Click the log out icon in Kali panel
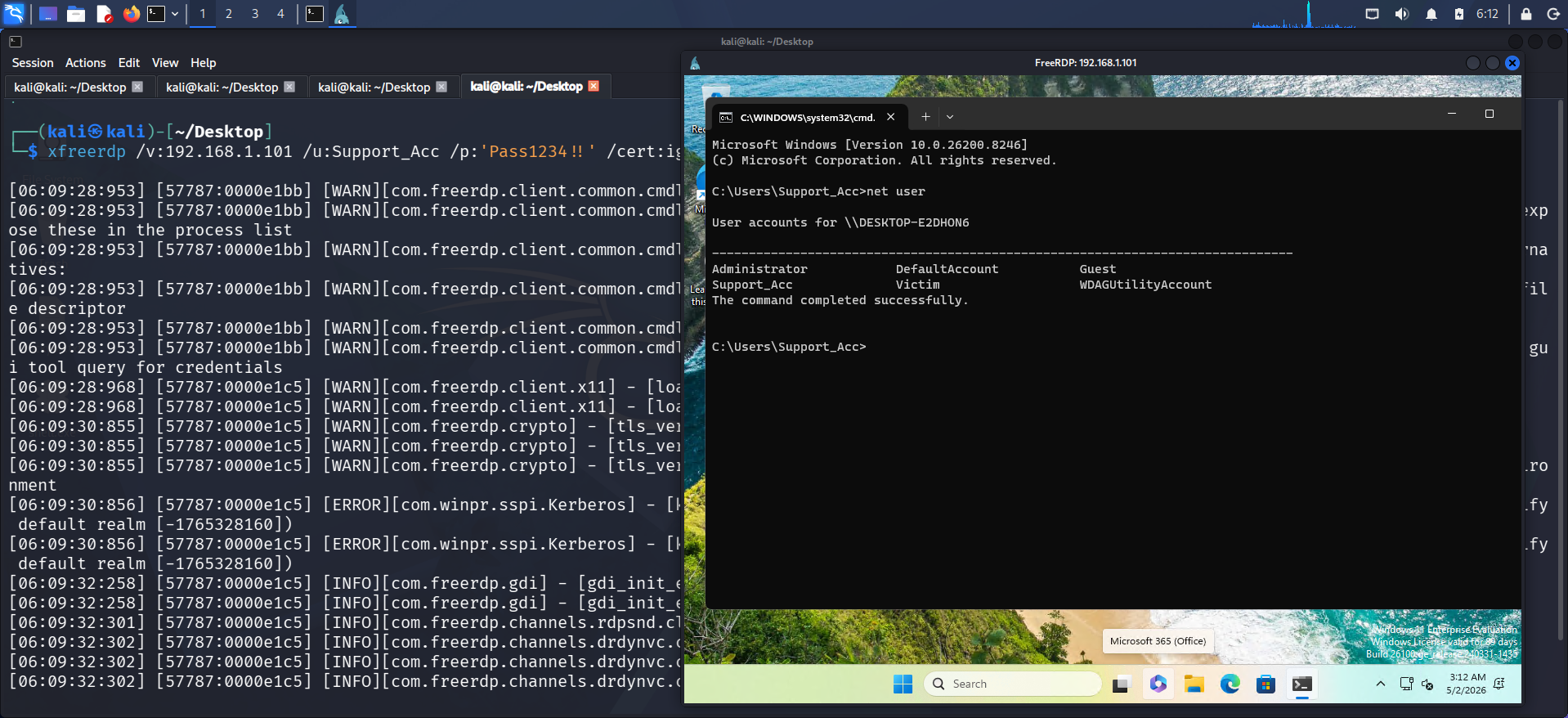This screenshot has width=1568, height=718. click(x=1553, y=14)
